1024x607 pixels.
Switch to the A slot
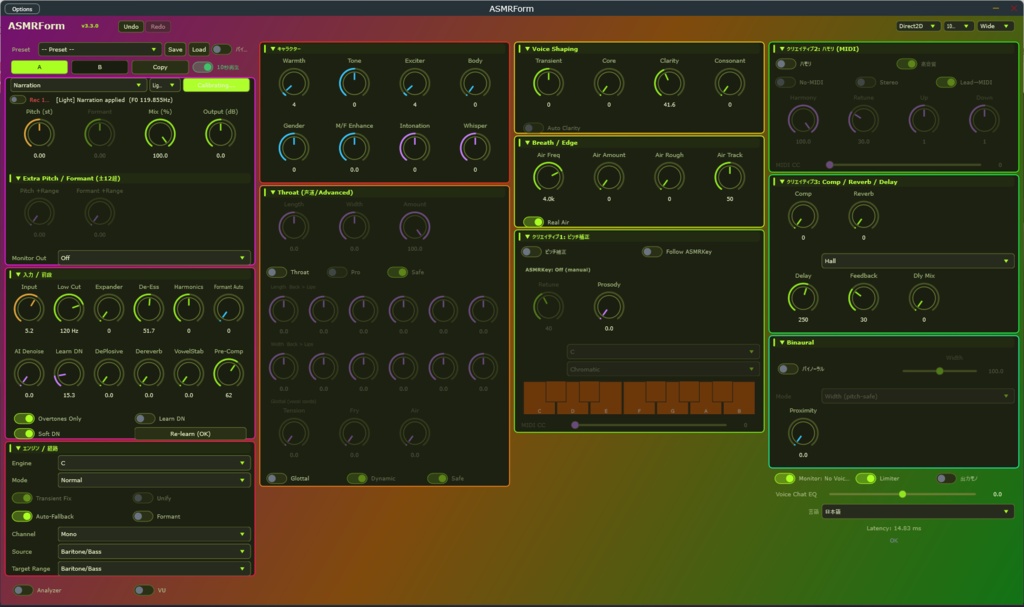39,67
